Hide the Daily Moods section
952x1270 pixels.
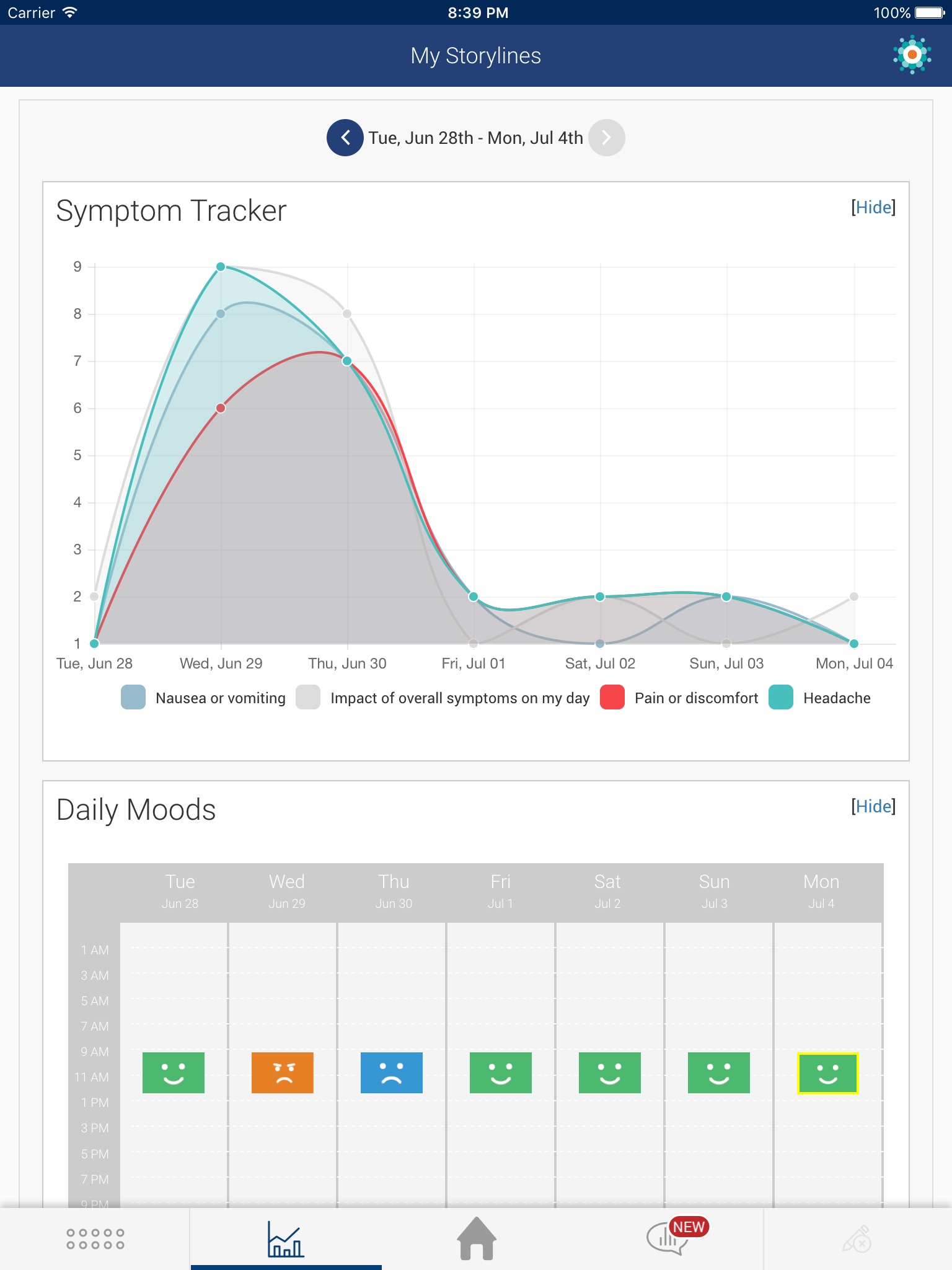pyautogui.click(x=873, y=806)
